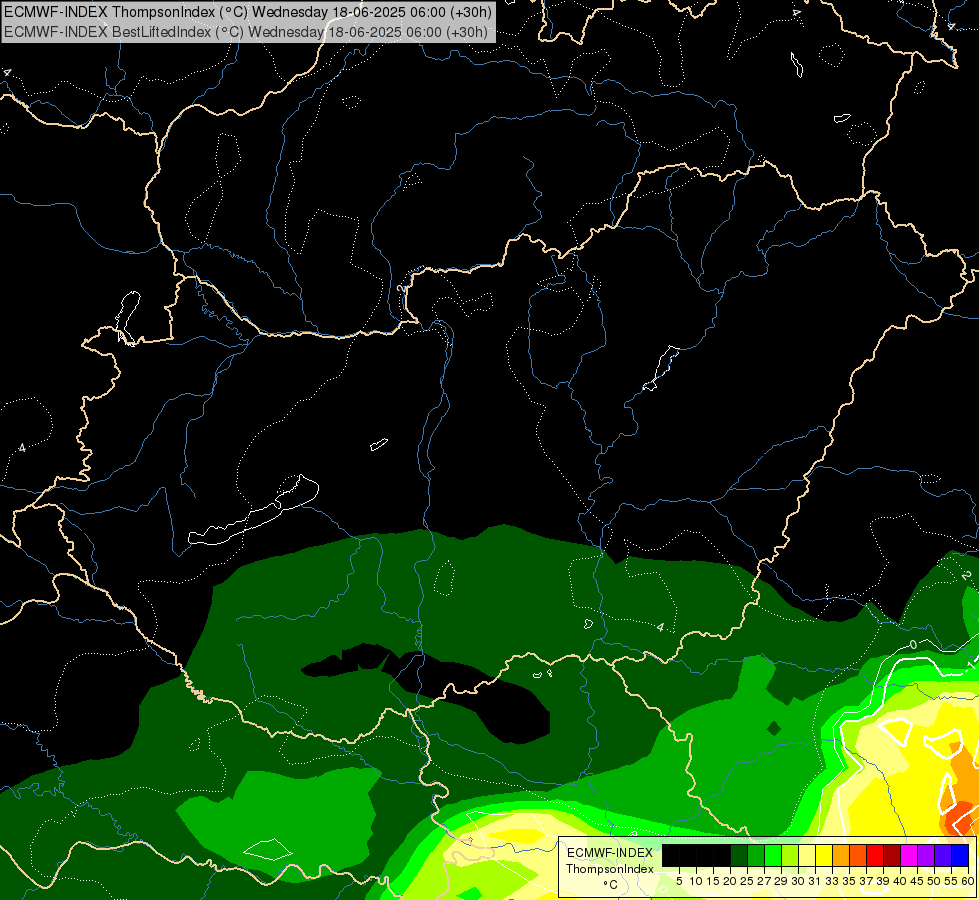The width and height of the screenshot is (979, 900).
Task: Click the lime legend swatch for 29–30
Action: point(790,855)
